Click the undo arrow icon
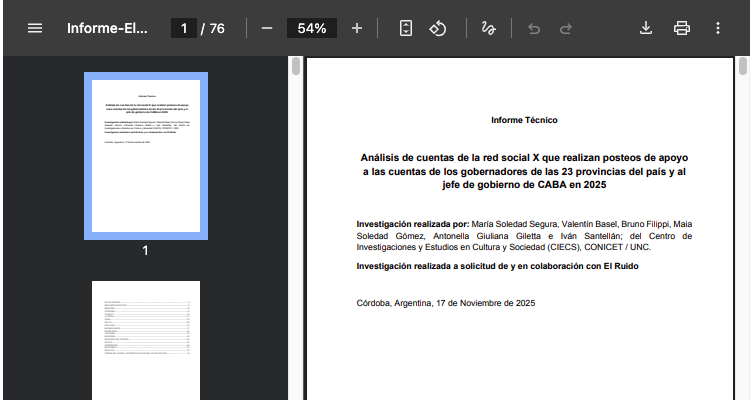The image size is (753, 402). (x=534, y=28)
